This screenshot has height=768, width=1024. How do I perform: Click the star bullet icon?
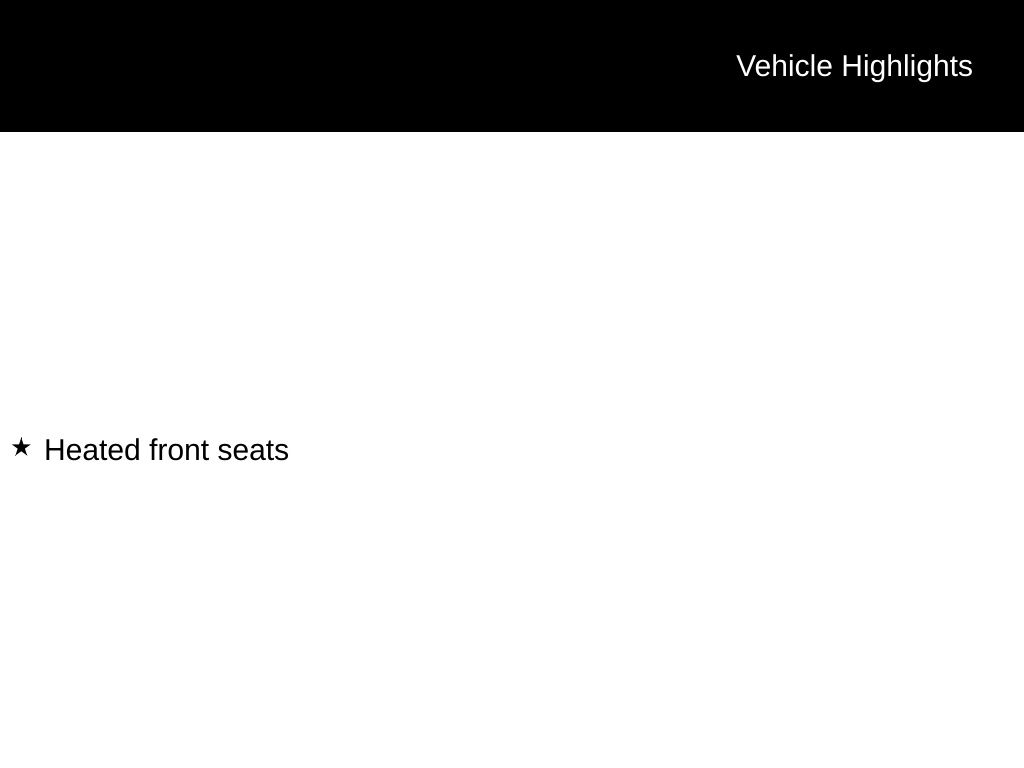point(21,447)
